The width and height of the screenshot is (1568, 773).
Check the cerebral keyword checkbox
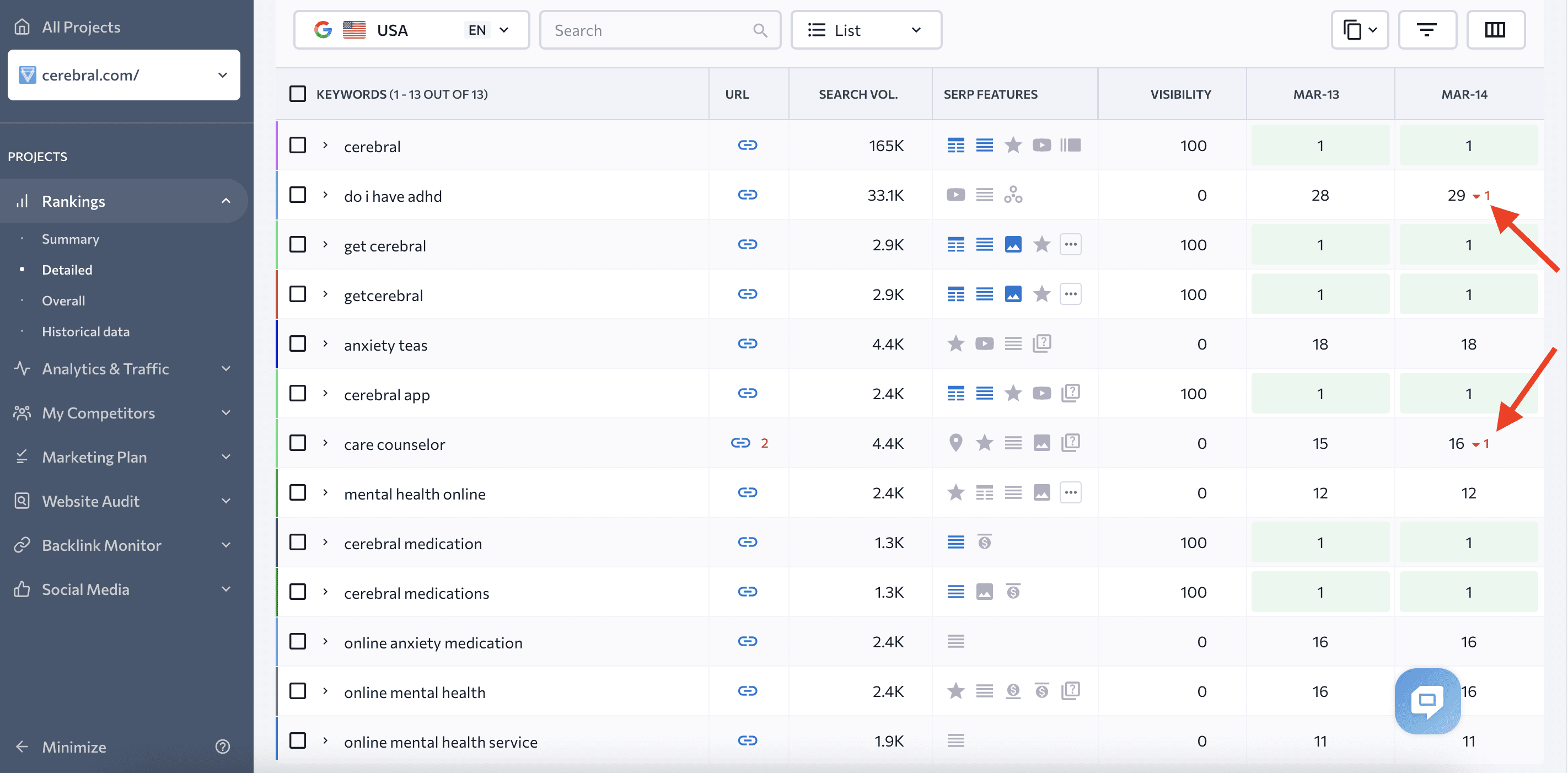[x=298, y=145]
